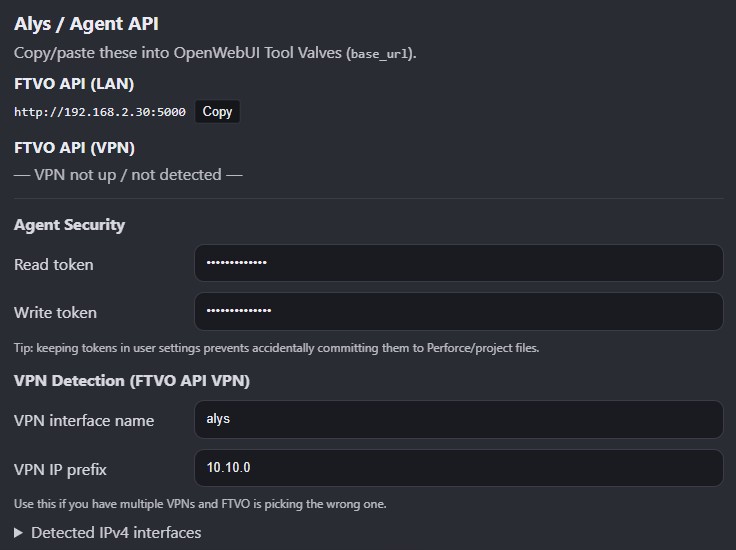This screenshot has width=736, height=550.
Task: Click the VPN not up / not detected status
Action: coord(128,175)
